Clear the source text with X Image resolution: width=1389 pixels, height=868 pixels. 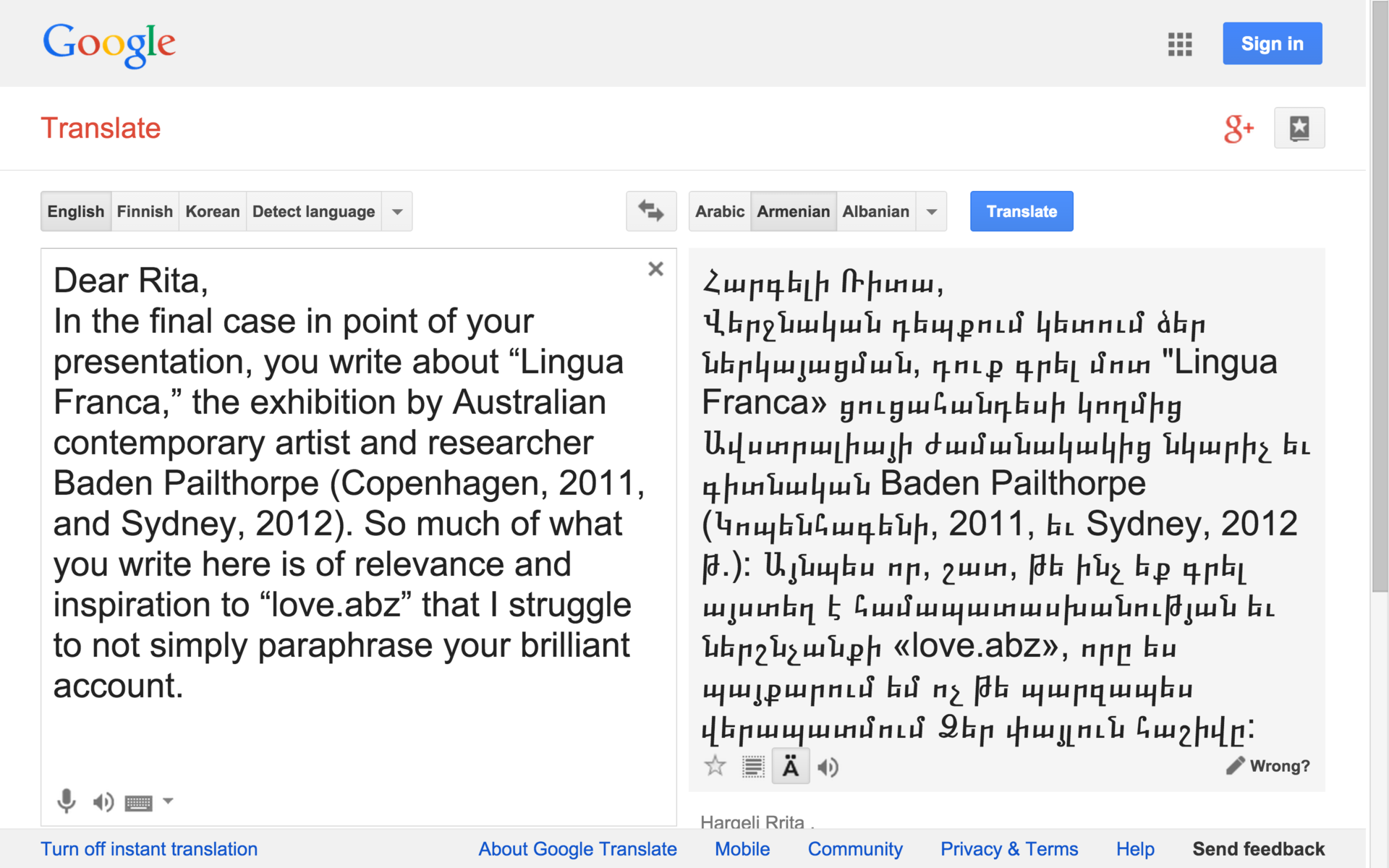[x=655, y=269]
